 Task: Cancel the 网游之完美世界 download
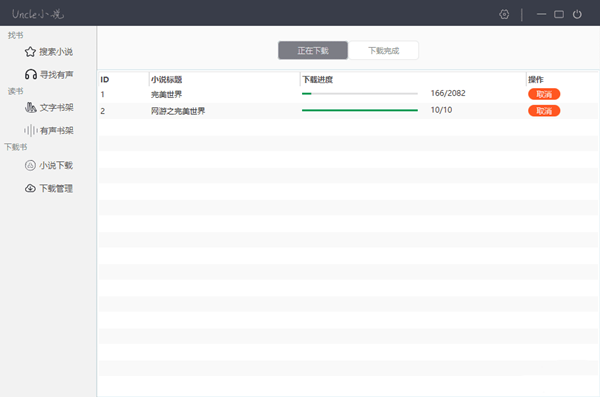point(544,111)
